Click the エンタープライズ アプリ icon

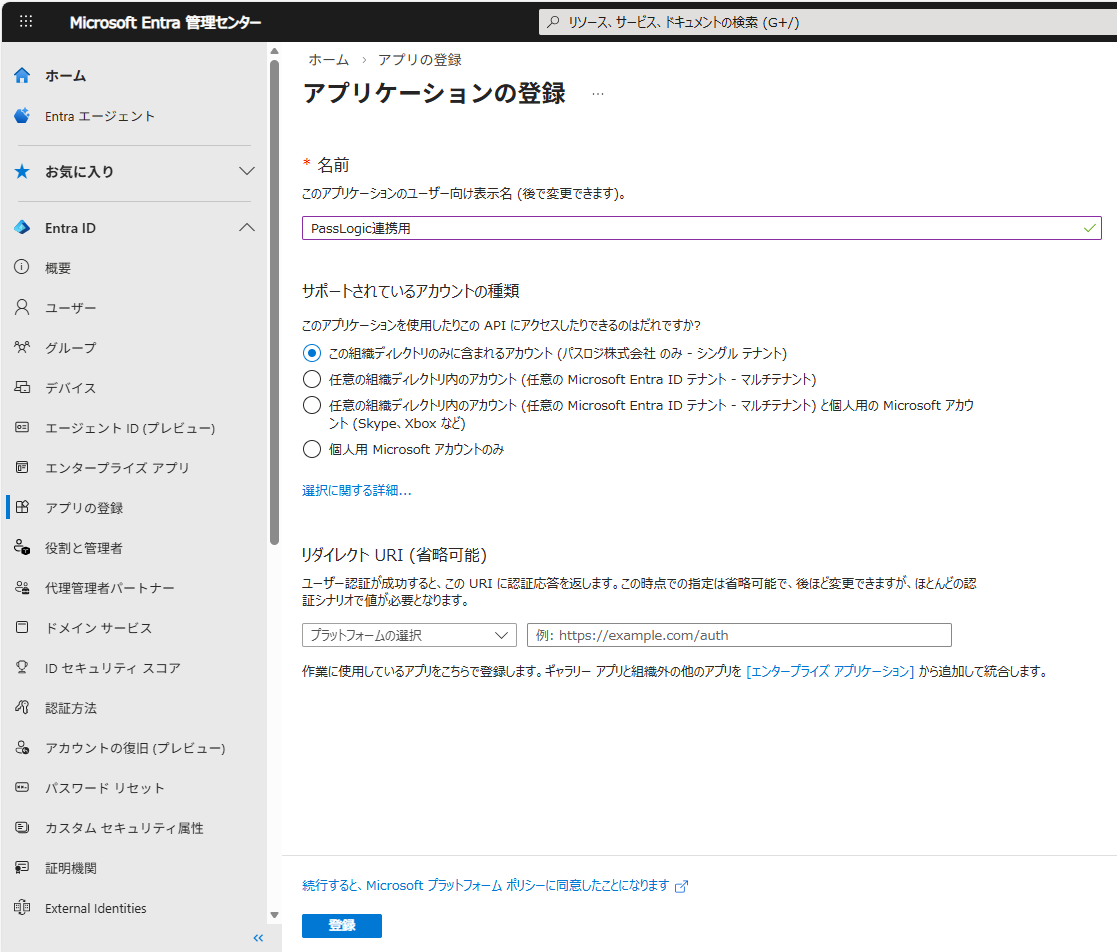coord(22,467)
